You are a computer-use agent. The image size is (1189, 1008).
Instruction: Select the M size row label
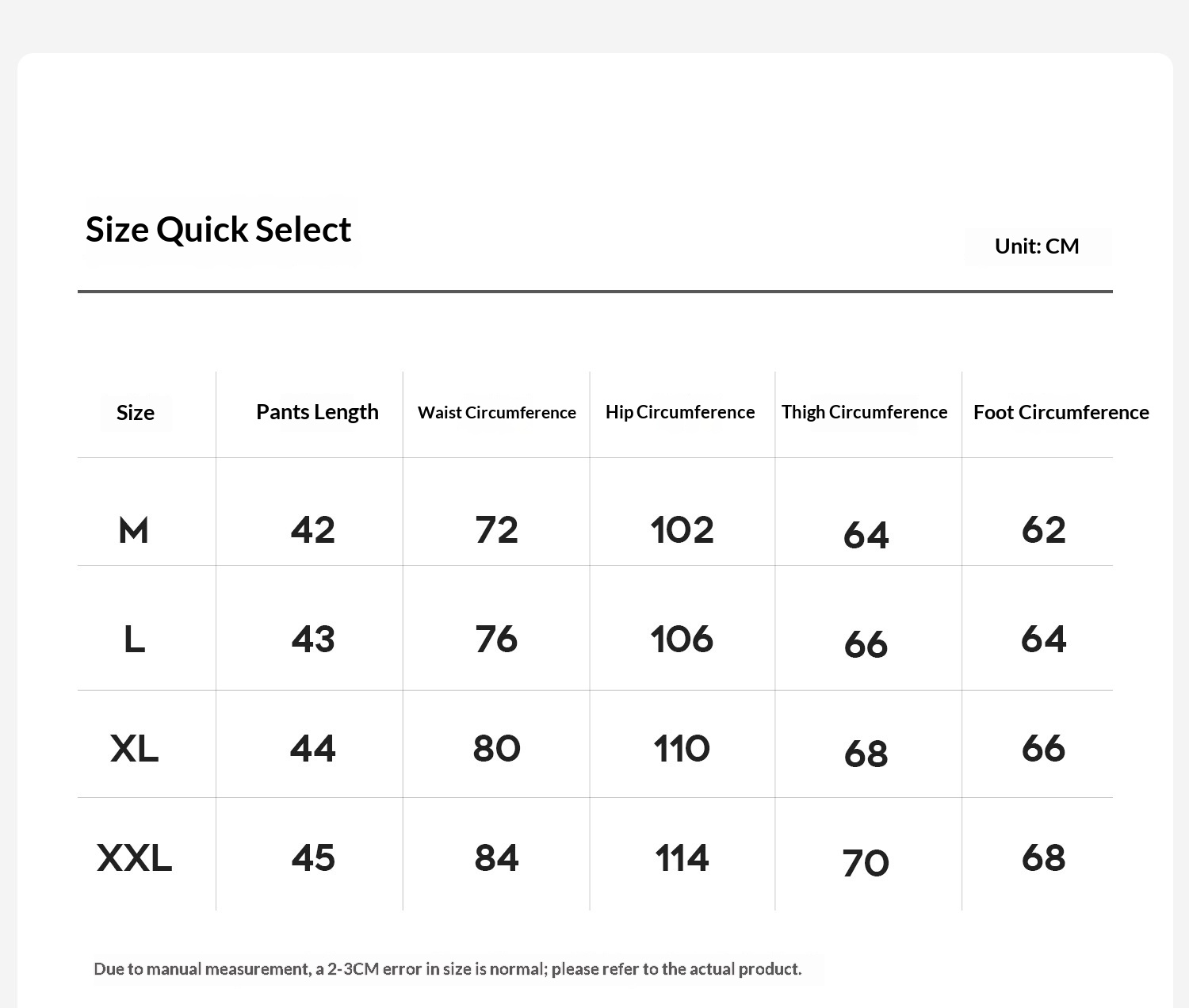tap(133, 530)
